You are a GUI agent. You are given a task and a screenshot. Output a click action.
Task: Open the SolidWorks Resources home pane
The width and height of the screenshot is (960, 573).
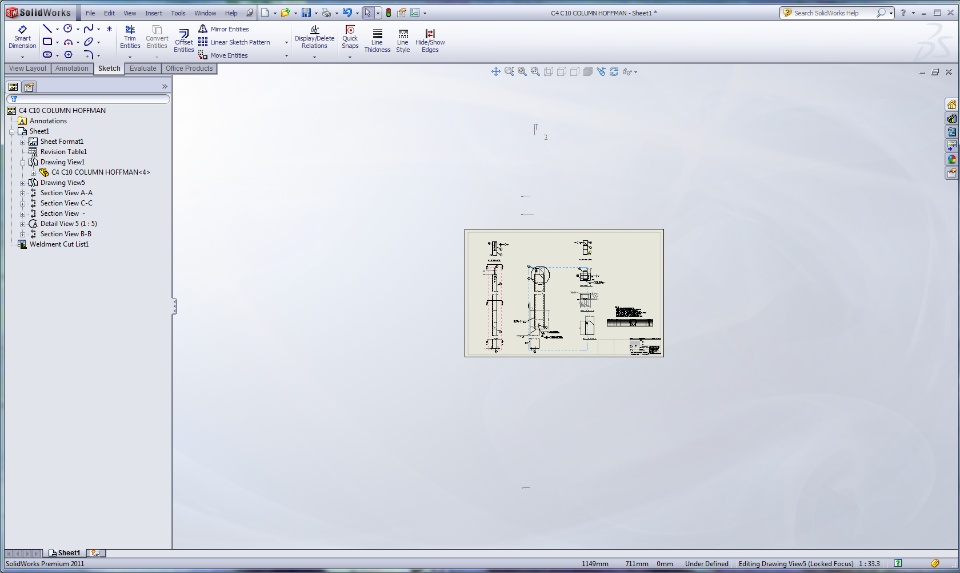click(951, 105)
